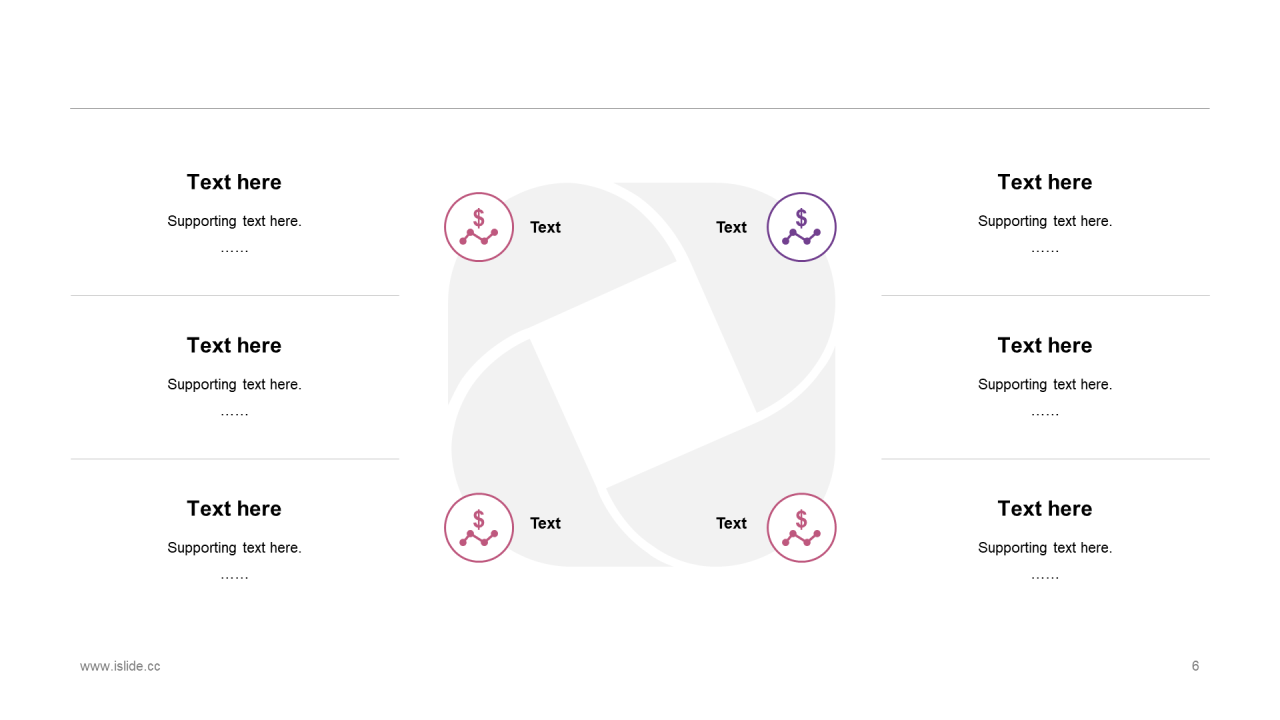Click the top-left pink dollar chart icon
Image resolution: width=1280 pixels, height=720 pixels.
pyautogui.click(x=479, y=227)
